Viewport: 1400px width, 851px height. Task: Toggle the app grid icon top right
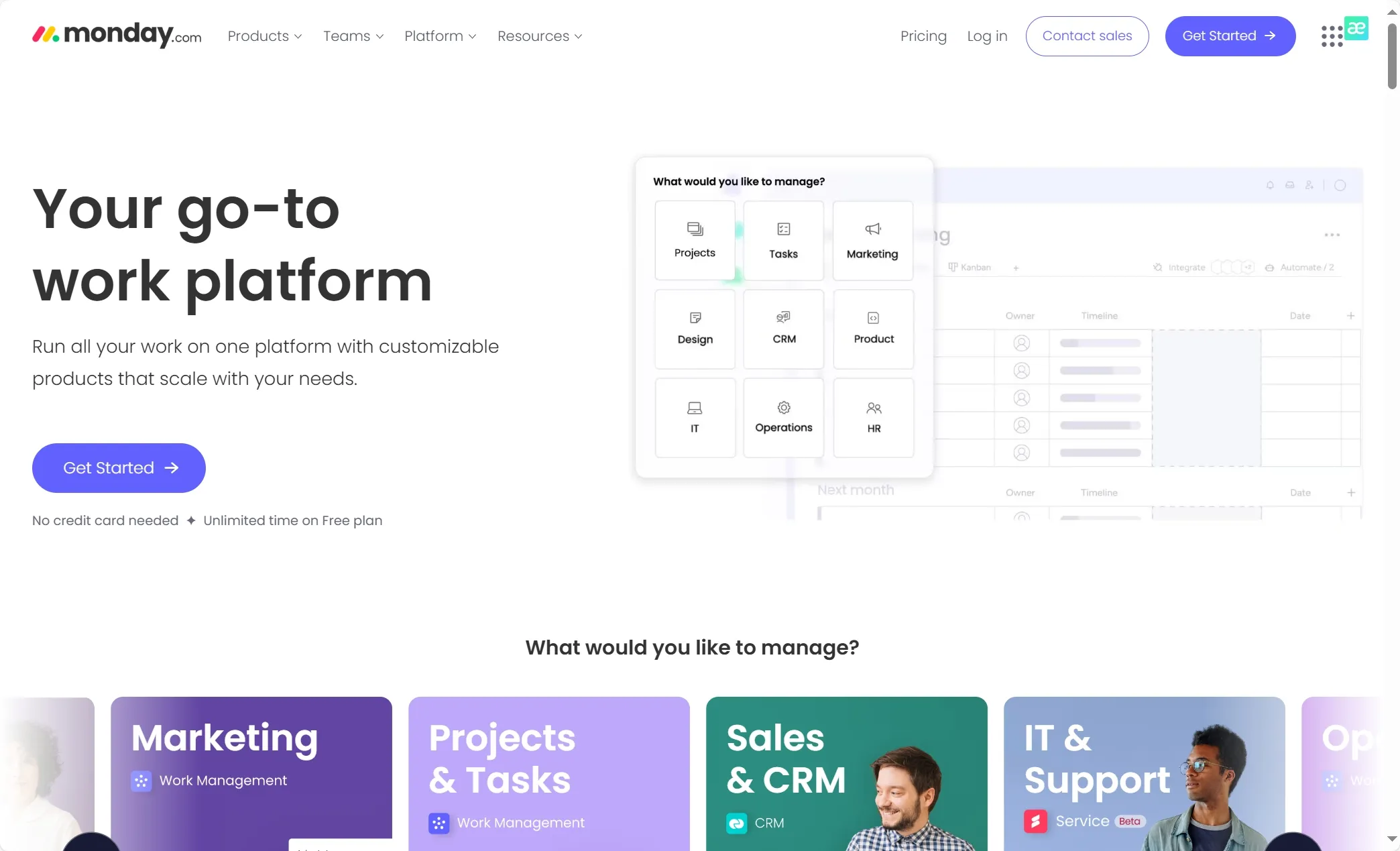pyautogui.click(x=1332, y=36)
